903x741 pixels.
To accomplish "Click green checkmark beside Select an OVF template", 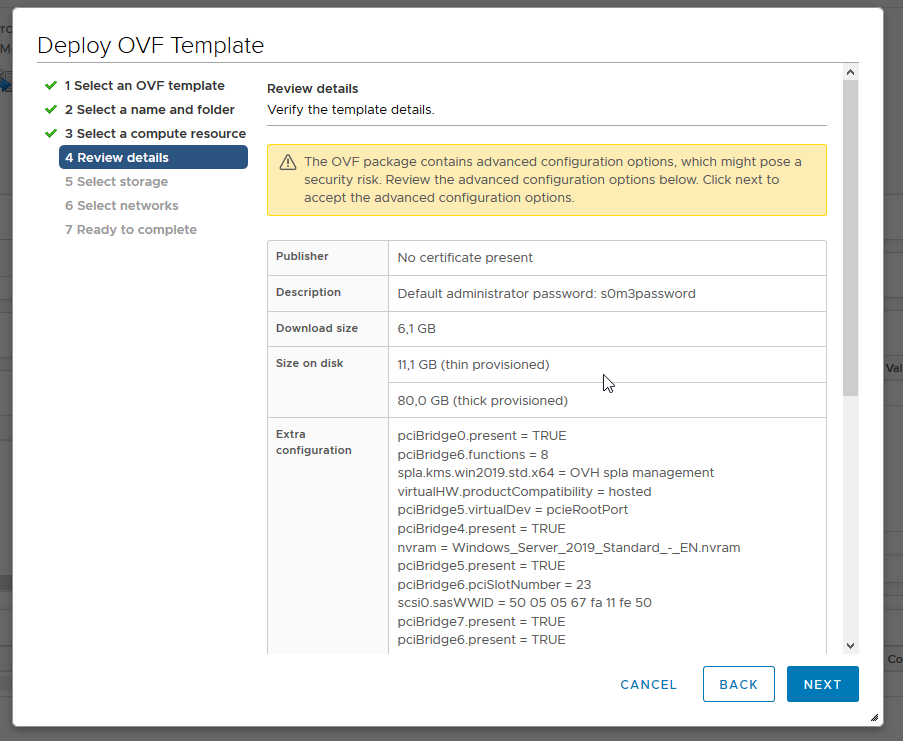I will 51,85.
